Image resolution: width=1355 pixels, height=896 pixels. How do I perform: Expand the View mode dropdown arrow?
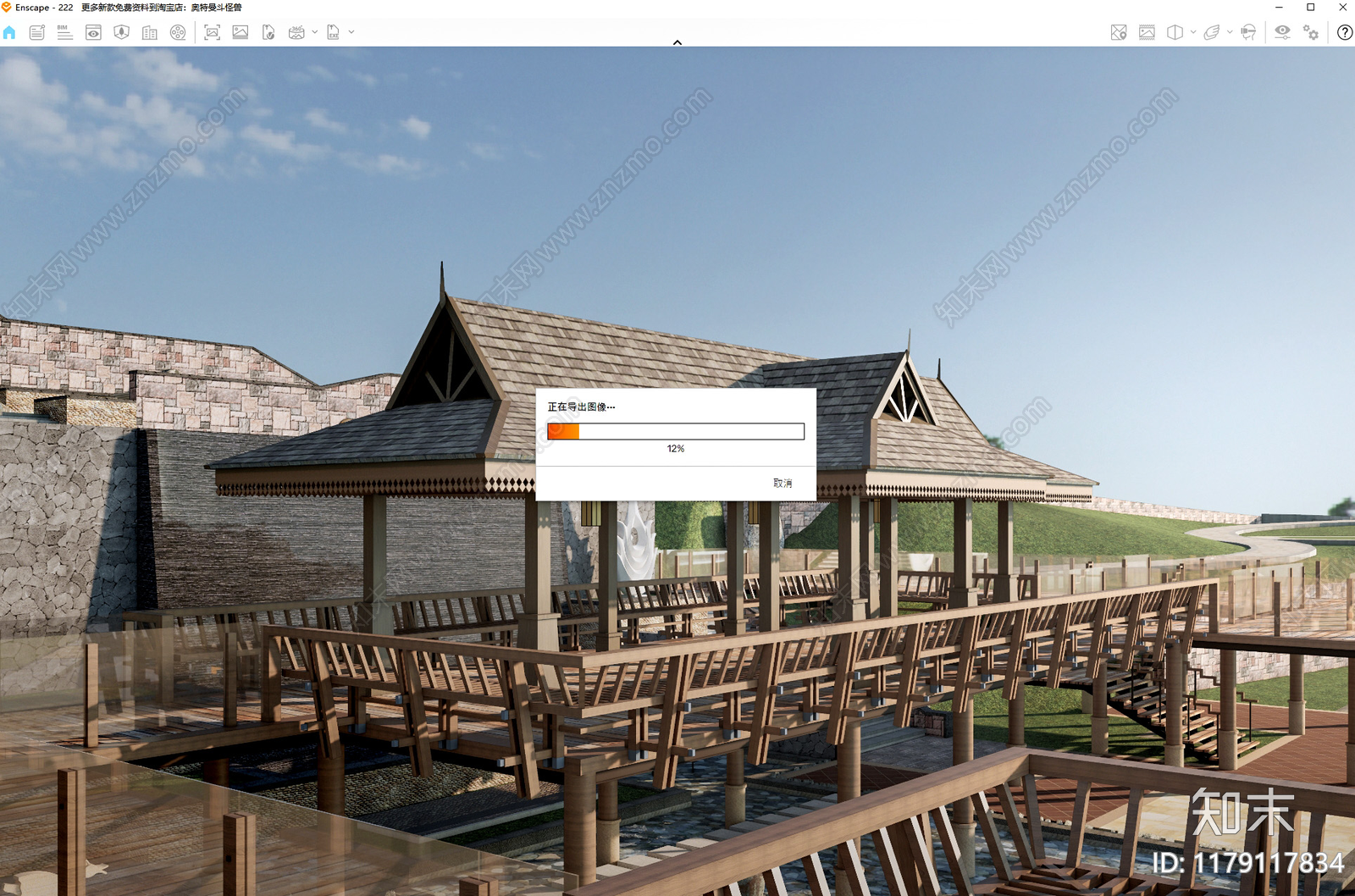[x=1193, y=32]
